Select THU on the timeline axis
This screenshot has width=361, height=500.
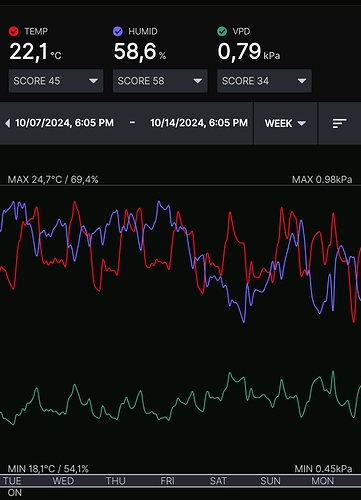pos(116,481)
